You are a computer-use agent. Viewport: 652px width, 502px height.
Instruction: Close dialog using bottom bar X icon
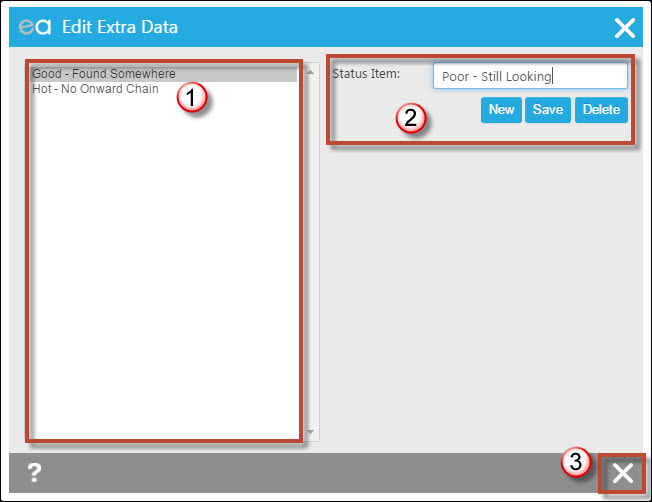[622, 473]
